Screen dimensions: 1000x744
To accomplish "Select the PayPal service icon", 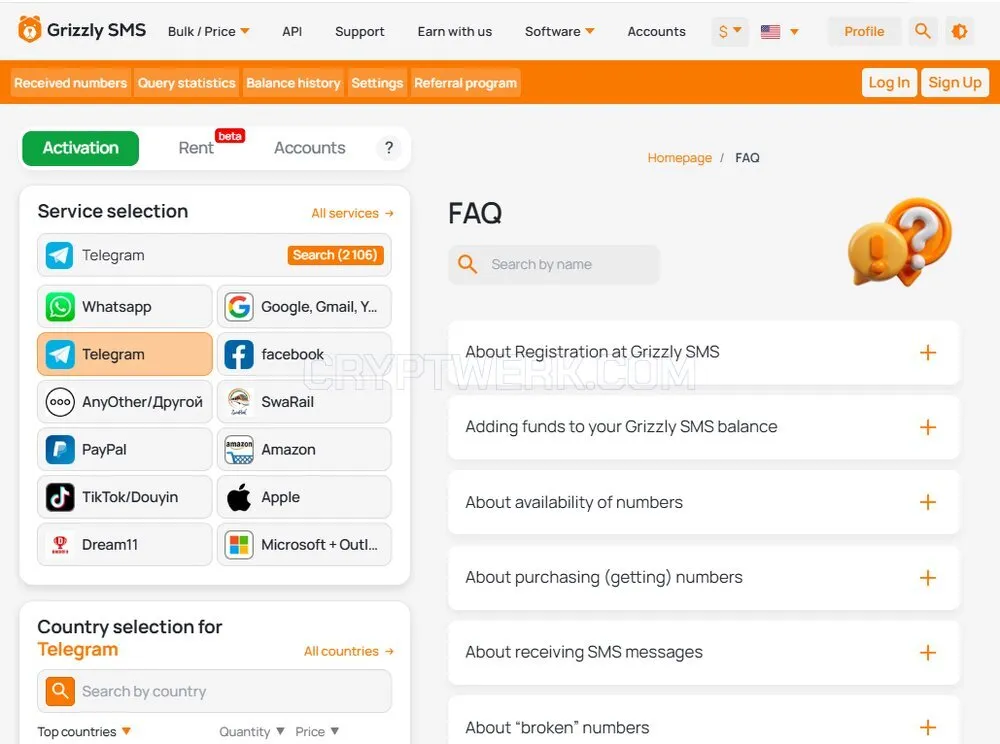I will 60,449.
